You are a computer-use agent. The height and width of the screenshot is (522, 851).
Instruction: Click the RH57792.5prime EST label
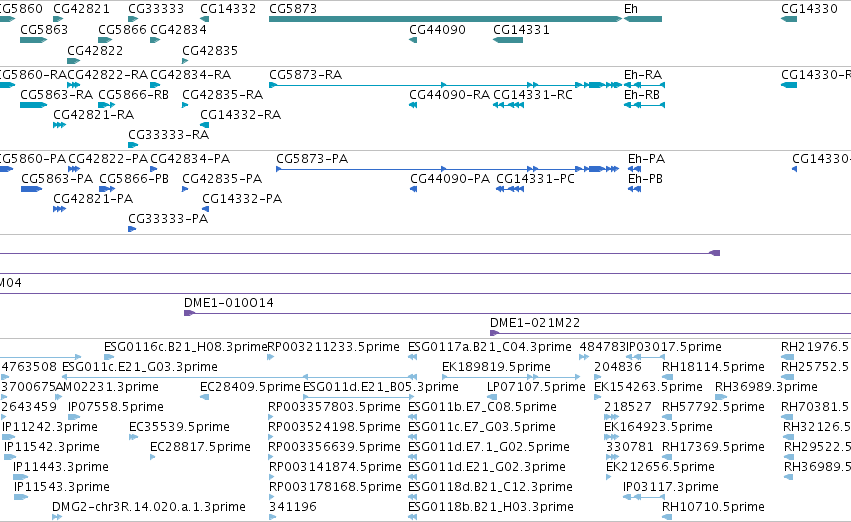click(713, 407)
